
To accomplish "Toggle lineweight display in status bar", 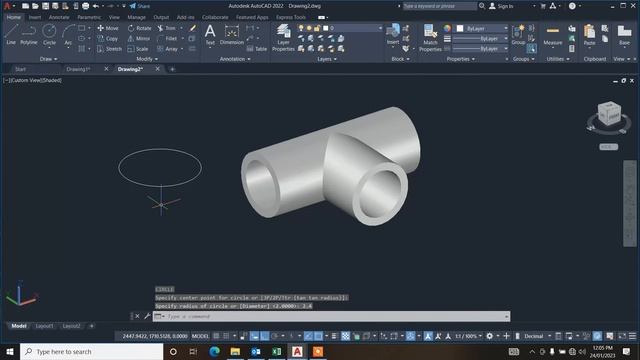I will coord(334,336).
